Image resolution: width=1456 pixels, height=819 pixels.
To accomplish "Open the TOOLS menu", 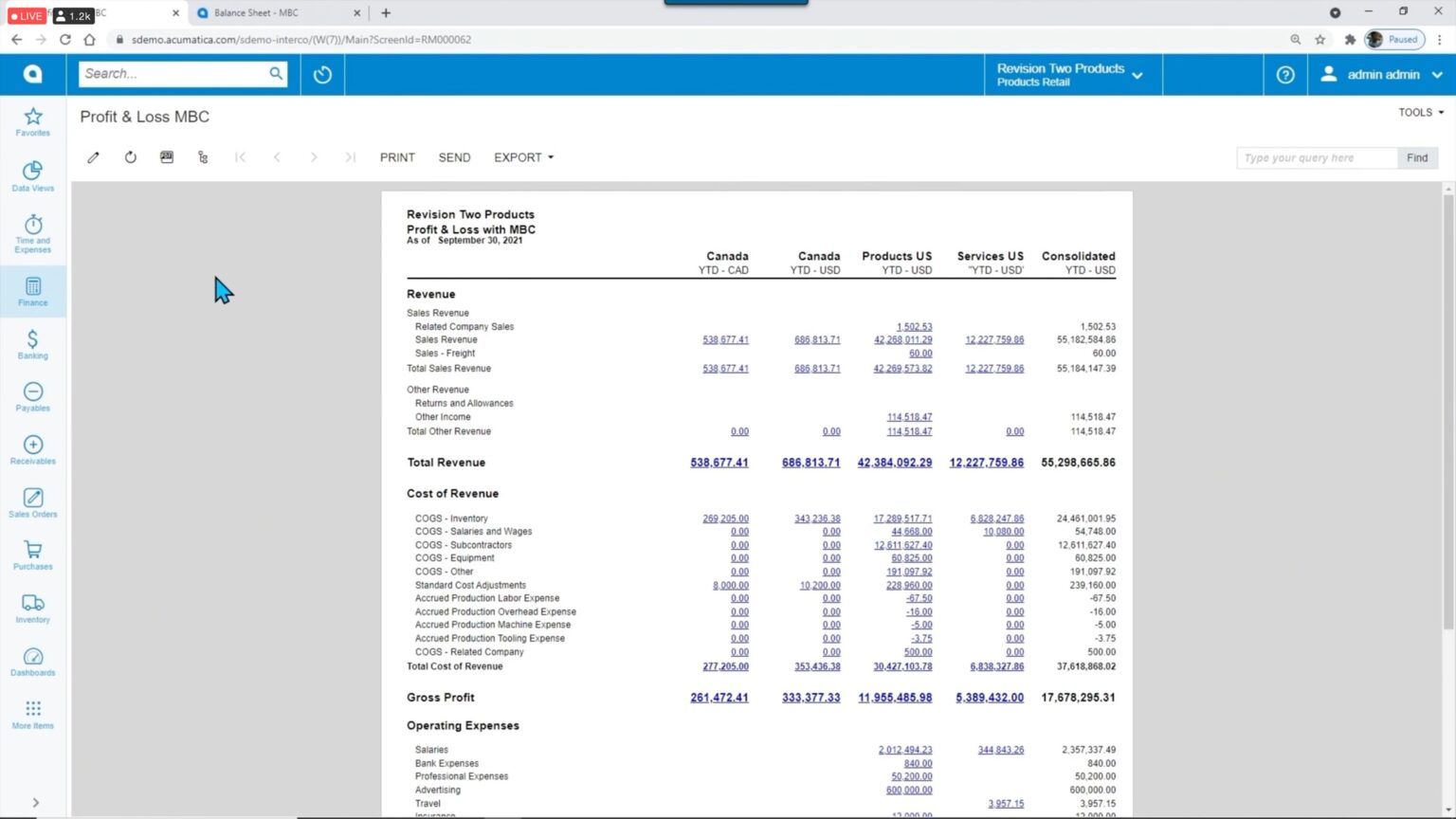I will (1419, 112).
